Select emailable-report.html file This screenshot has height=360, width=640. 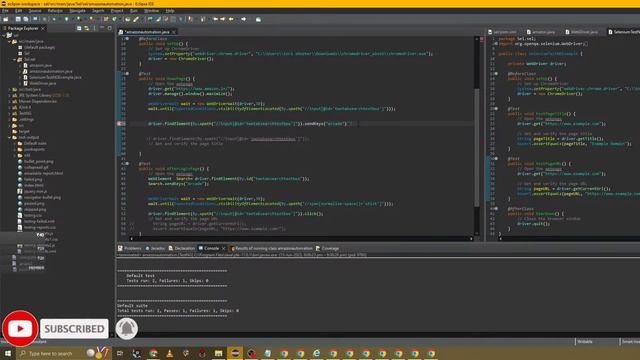point(40,173)
